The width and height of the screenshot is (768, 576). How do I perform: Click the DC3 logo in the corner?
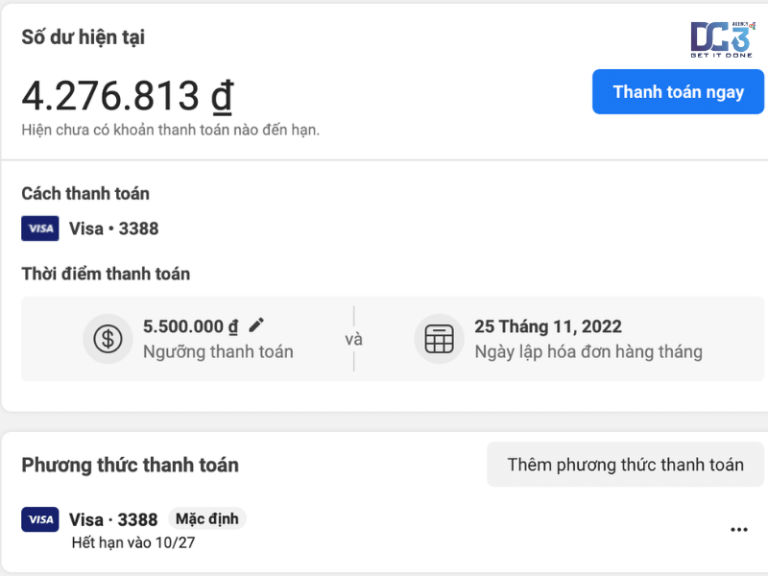point(721,38)
